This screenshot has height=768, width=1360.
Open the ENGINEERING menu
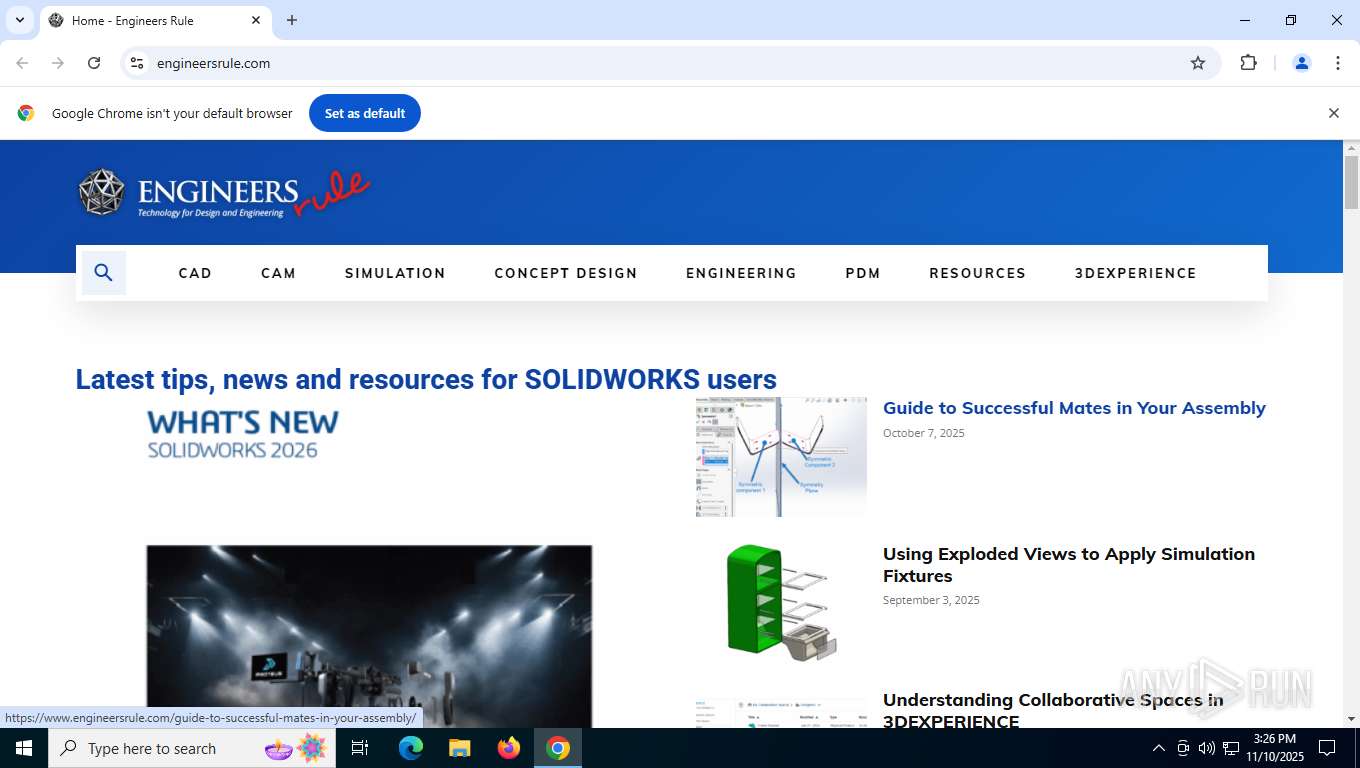741,273
